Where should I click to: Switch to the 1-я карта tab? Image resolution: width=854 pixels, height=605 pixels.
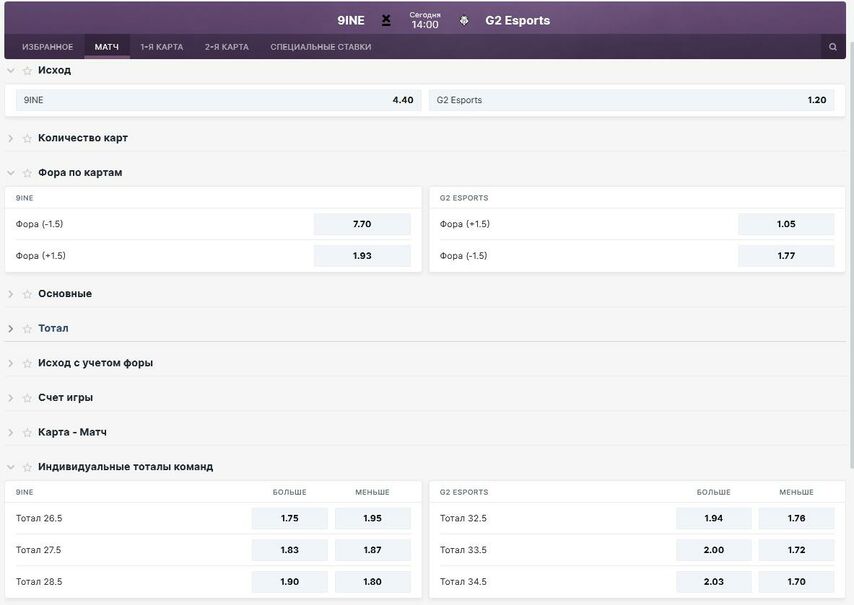click(162, 47)
